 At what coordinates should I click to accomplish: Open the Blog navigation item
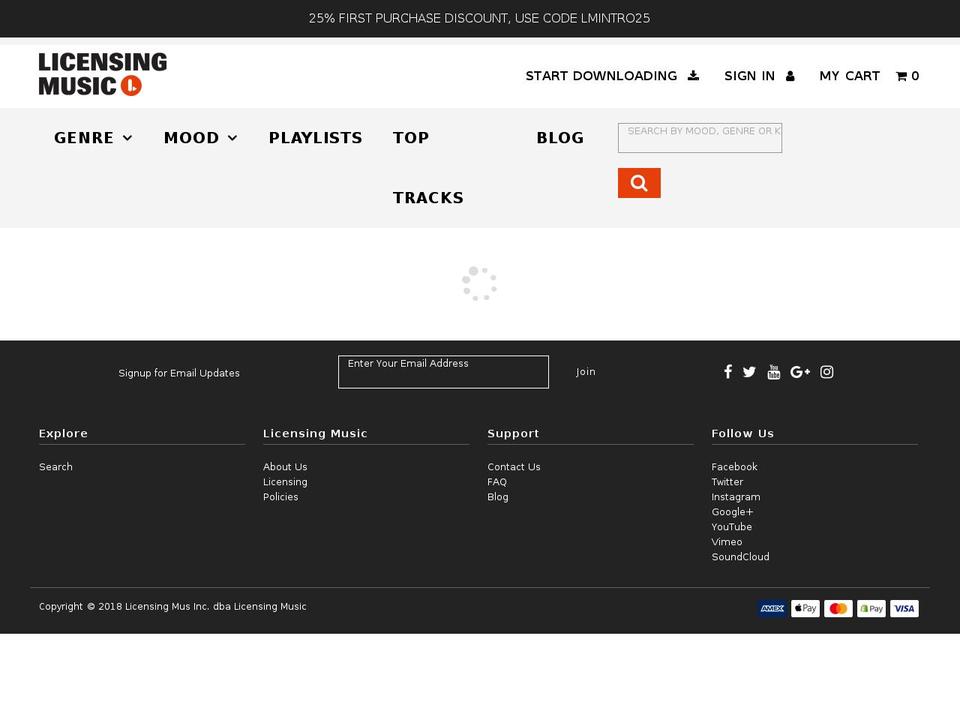point(560,138)
